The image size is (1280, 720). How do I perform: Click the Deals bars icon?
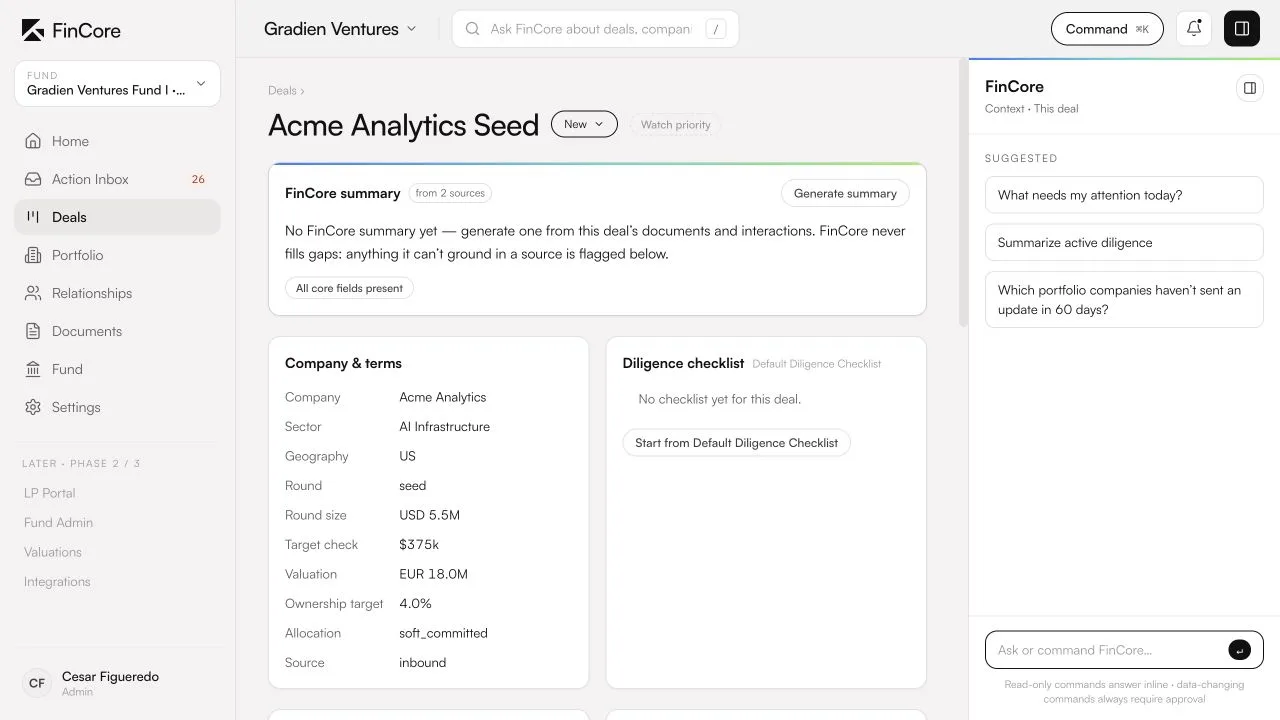[33, 217]
